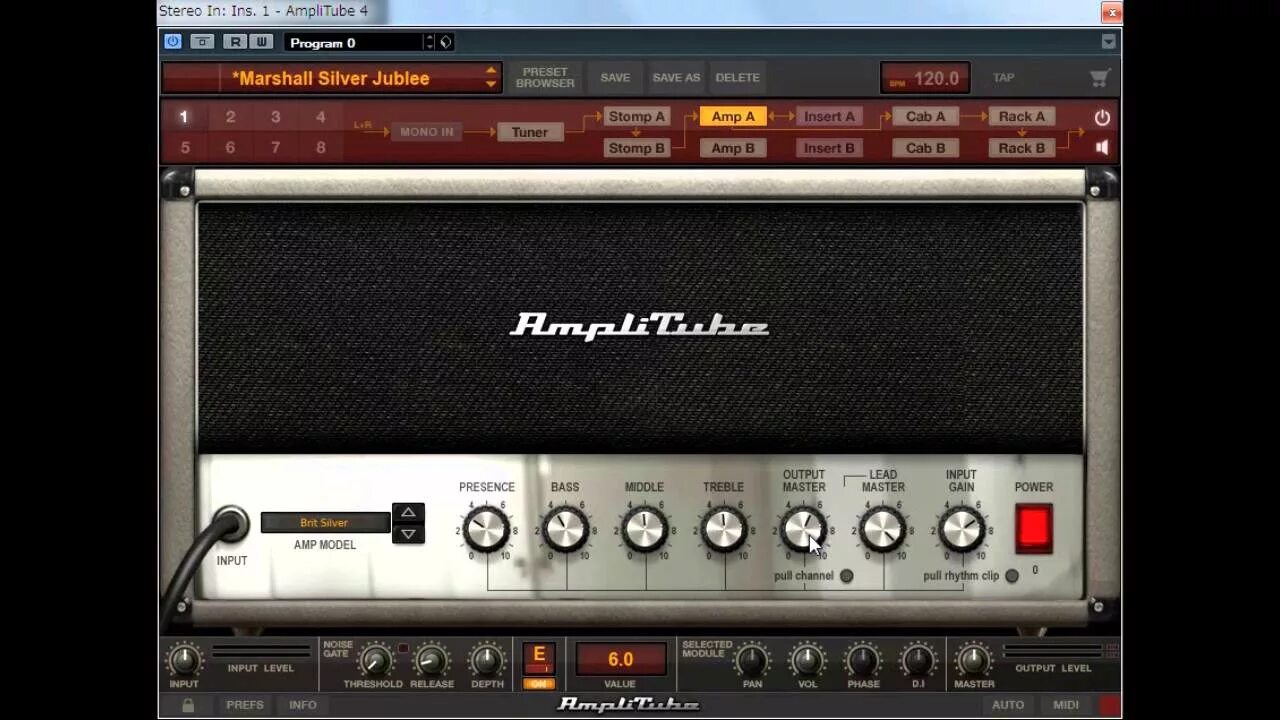The height and width of the screenshot is (720, 1280).
Task: Open the Tuner module
Action: click(x=530, y=131)
